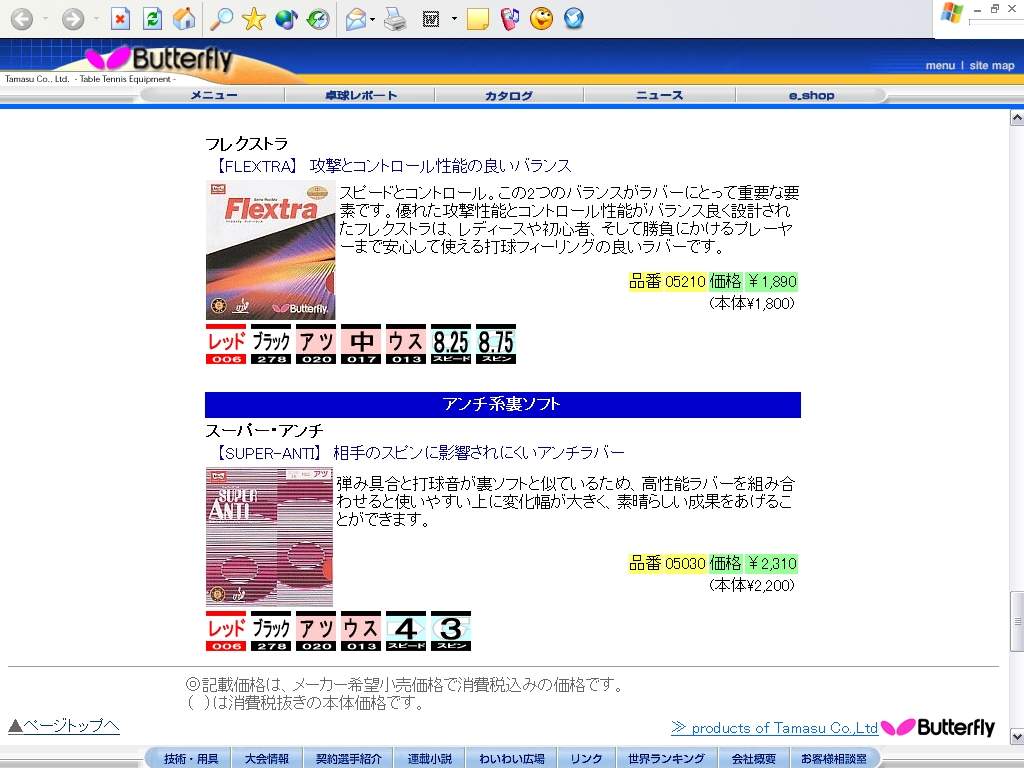The width and height of the screenshot is (1024, 768).
Task: Expand the Edit icon dropdown arrow
Action: coord(454,18)
